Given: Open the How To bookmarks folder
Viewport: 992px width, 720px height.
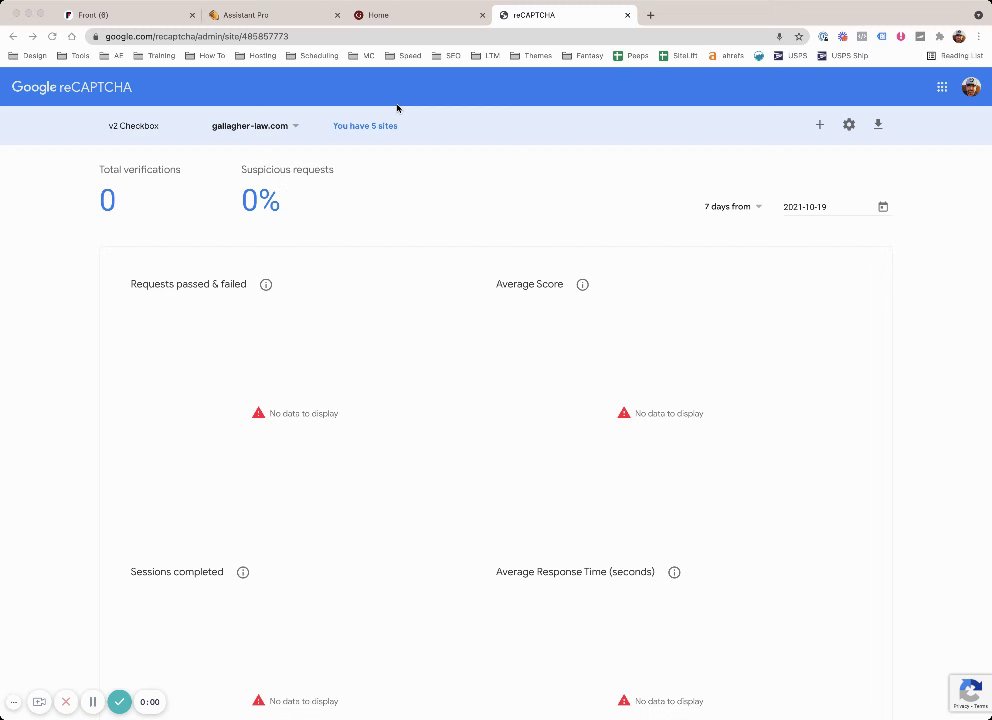Looking at the screenshot, I should pyautogui.click(x=204, y=56).
